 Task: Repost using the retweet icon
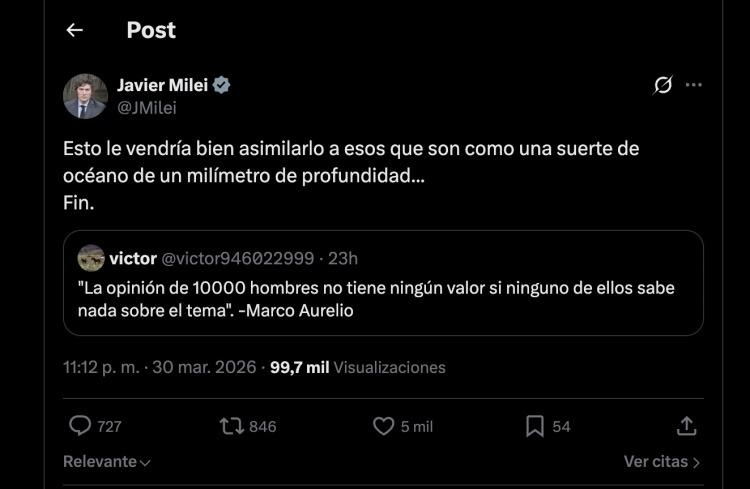coord(231,426)
